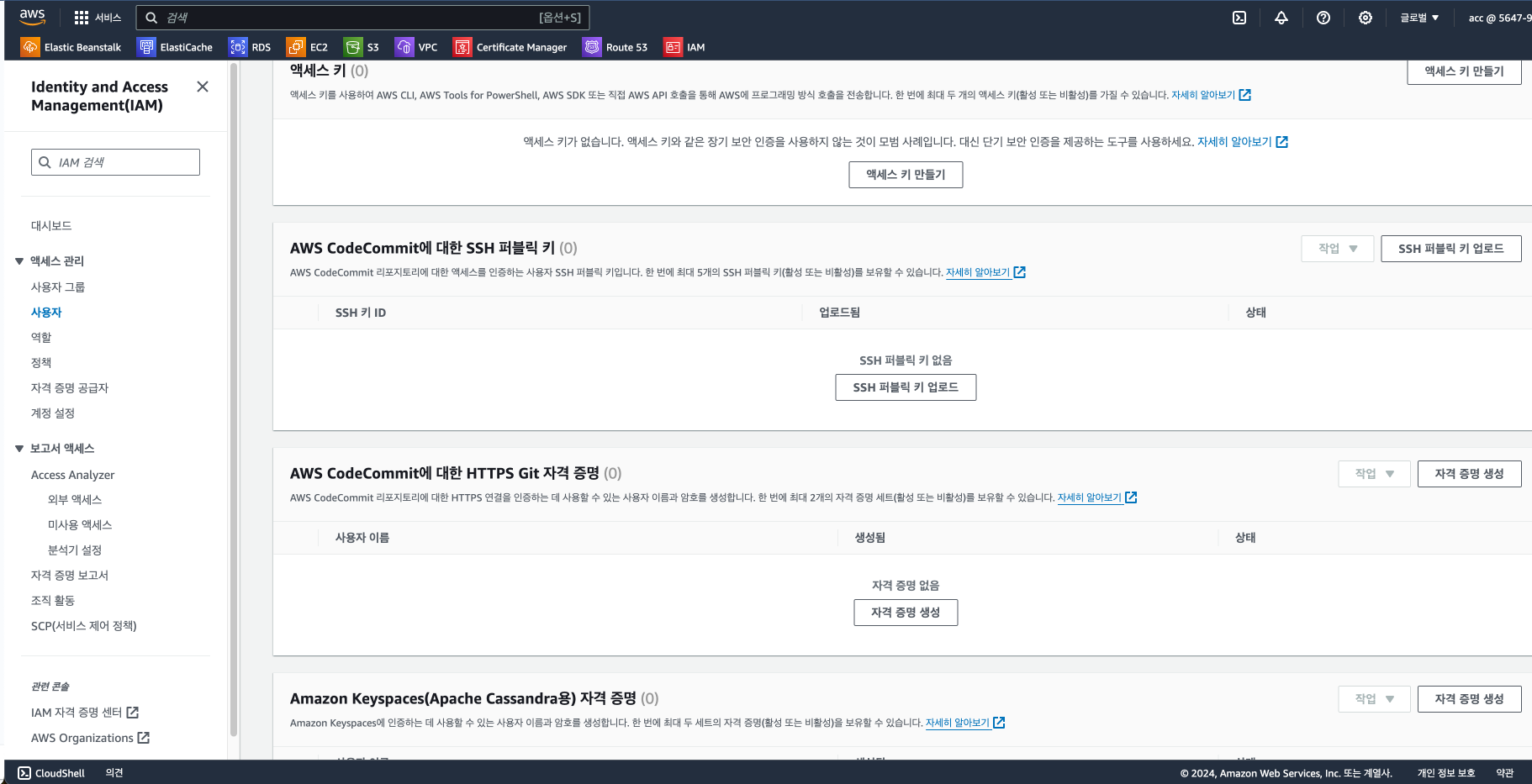This screenshot has height=784, width=1532.
Task: Focus the top AWS 검색 search field
Action: [x=362, y=18]
